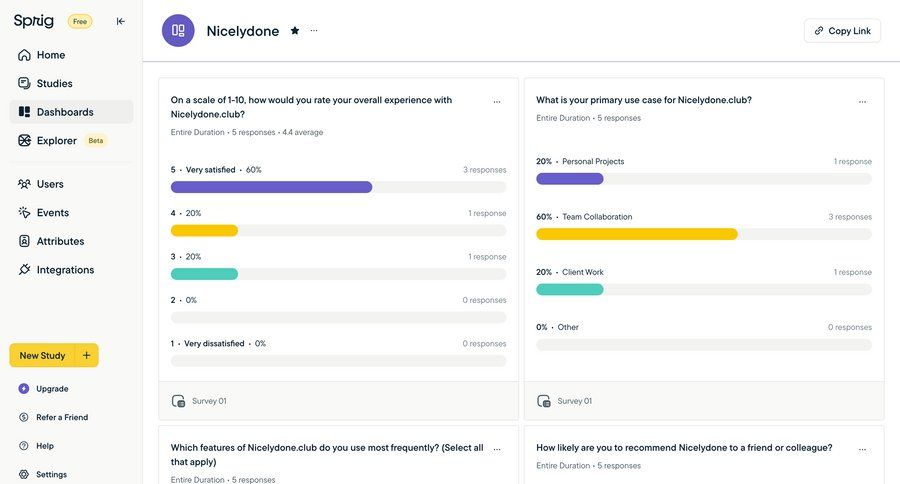The width and height of the screenshot is (900, 484).
Task: Open the Integrations page
Action: click(65, 270)
